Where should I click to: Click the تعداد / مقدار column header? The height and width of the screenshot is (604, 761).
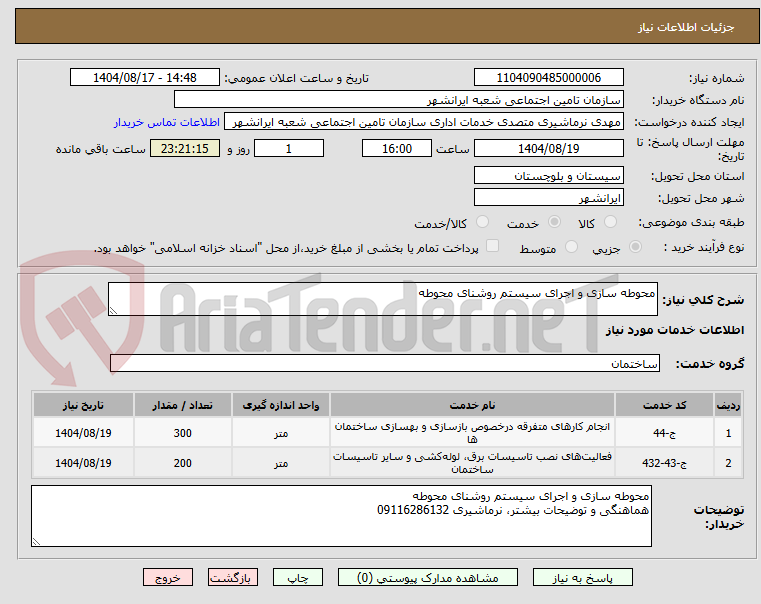(x=182, y=405)
